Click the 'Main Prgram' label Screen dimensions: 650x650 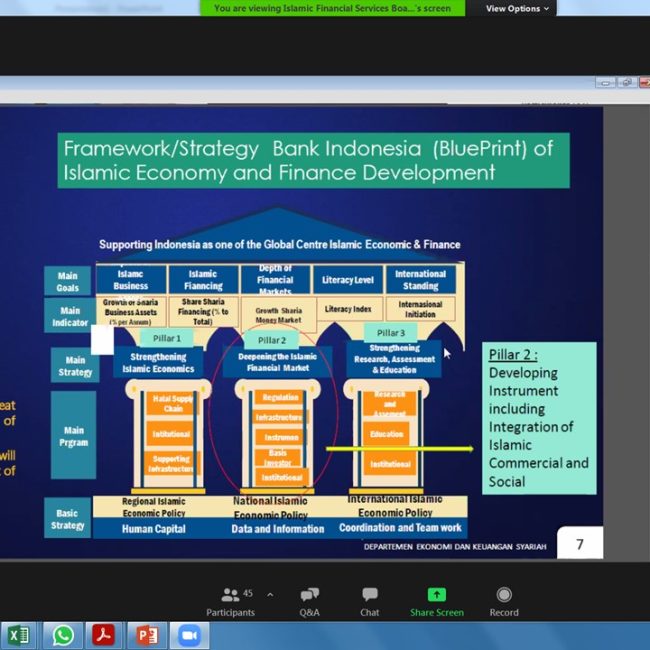coord(73,435)
